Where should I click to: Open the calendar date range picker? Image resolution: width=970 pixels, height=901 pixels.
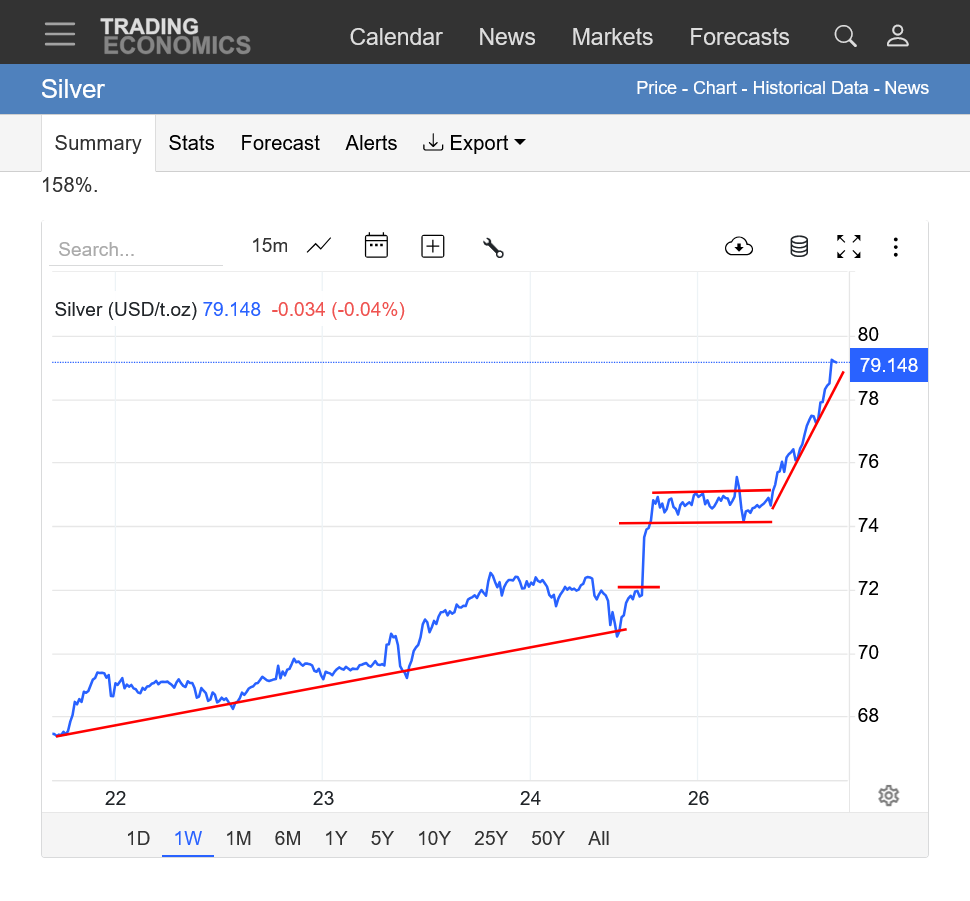click(x=376, y=246)
